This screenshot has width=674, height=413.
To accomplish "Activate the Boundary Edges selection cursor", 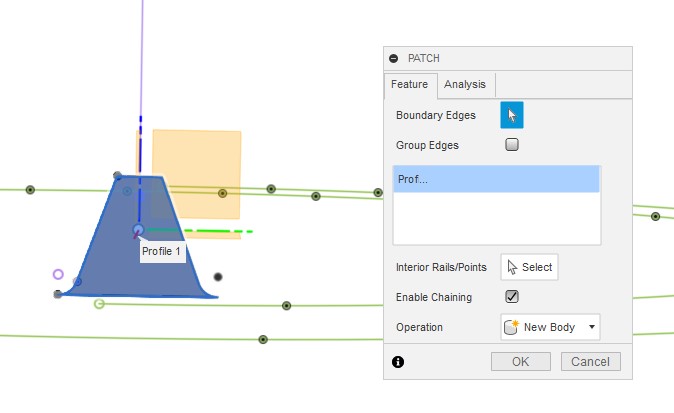I will 512,115.
